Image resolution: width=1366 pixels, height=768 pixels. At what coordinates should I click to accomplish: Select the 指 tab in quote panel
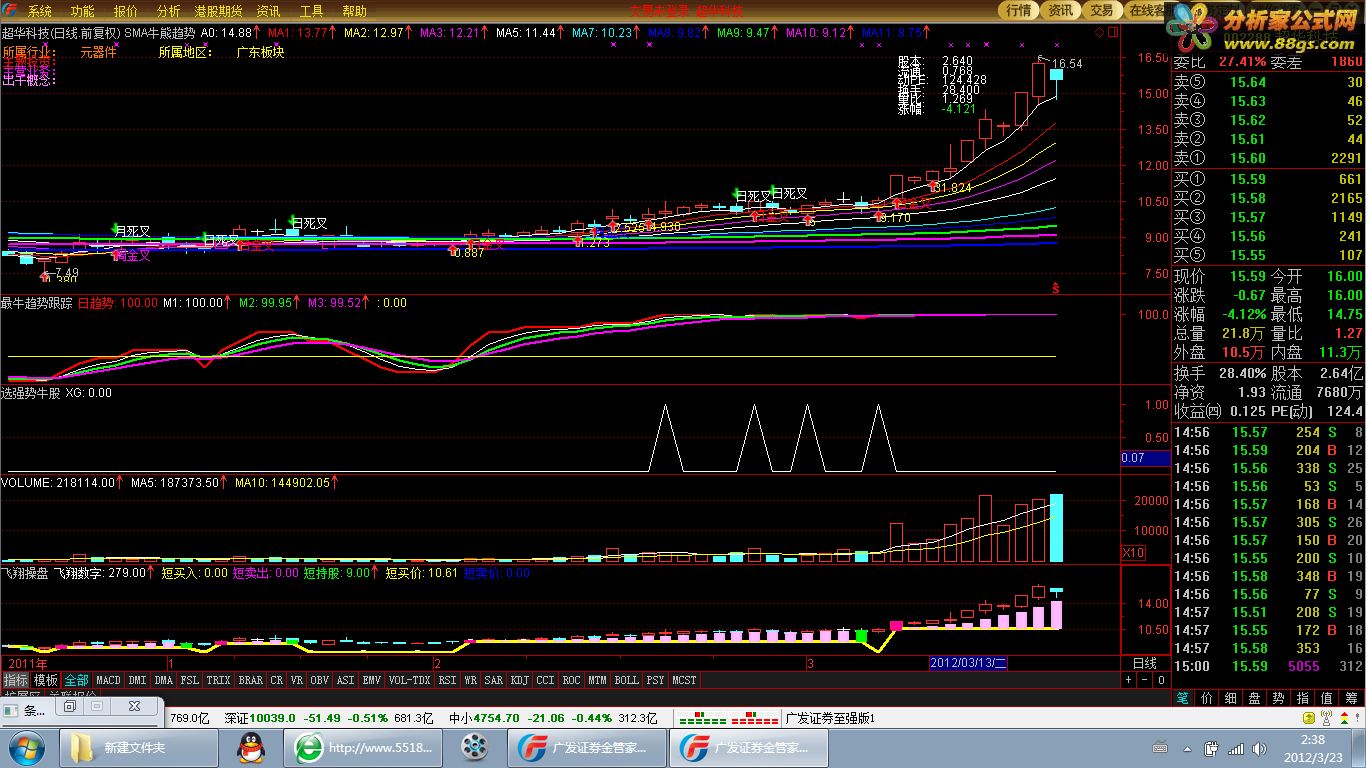tap(1303, 698)
